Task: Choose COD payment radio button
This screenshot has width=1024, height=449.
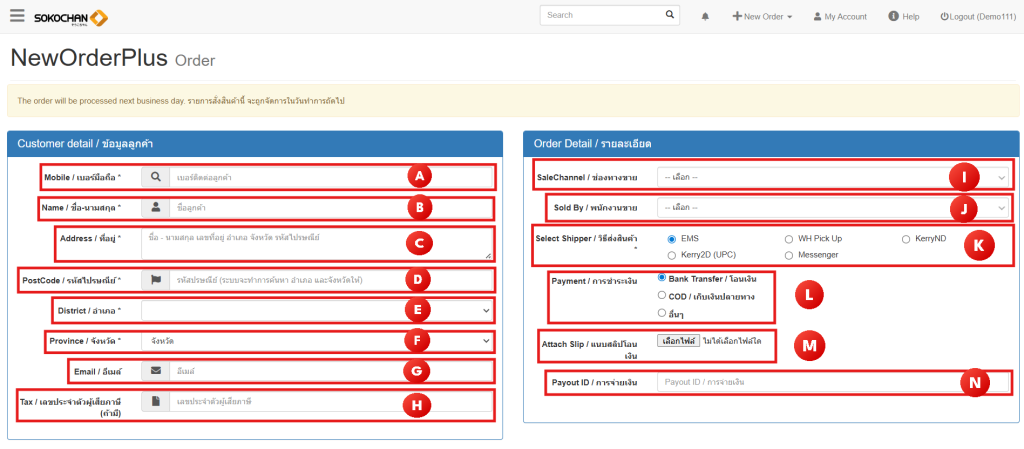Action: click(x=662, y=295)
